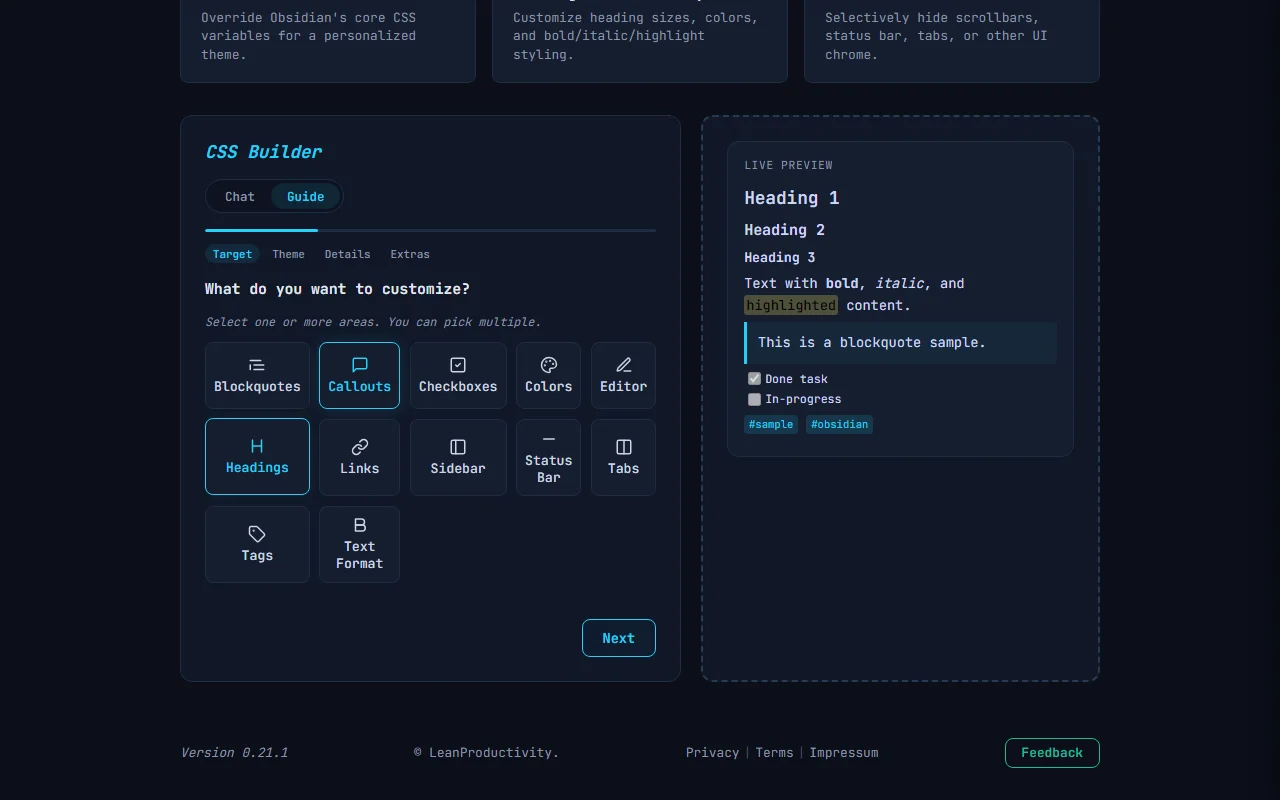Open the Privacy page
The height and width of the screenshot is (800, 1280).
coord(712,752)
